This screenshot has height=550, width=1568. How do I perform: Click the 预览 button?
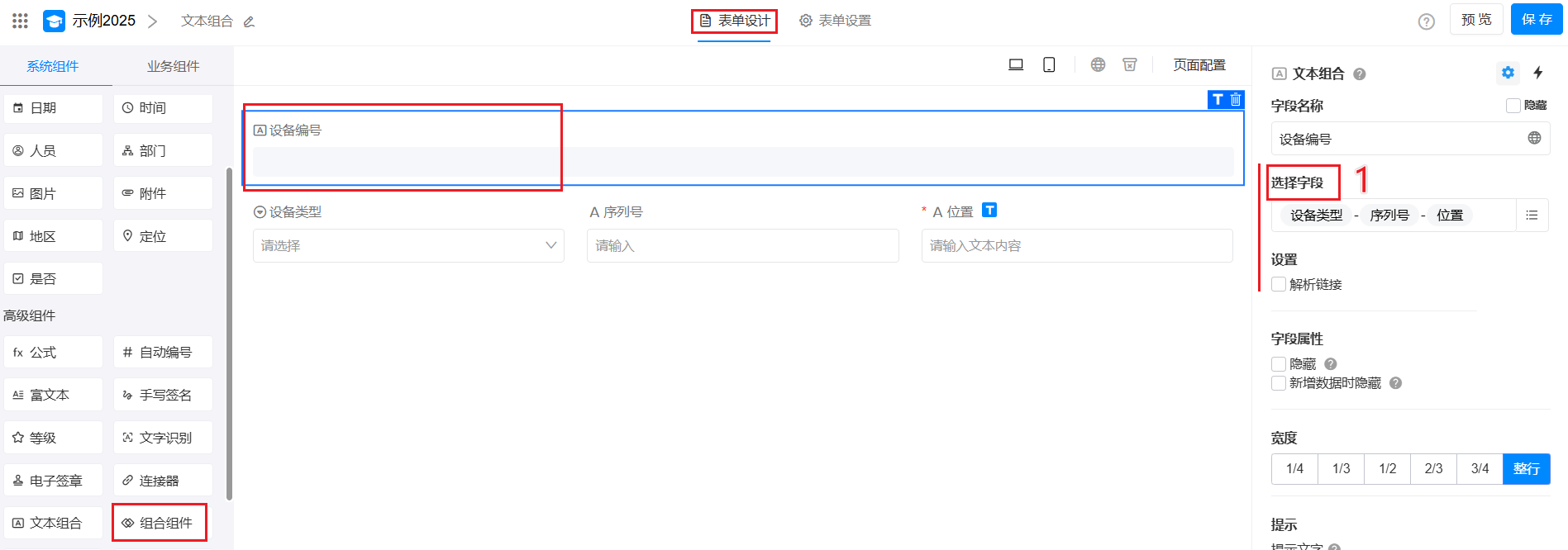(x=1475, y=19)
